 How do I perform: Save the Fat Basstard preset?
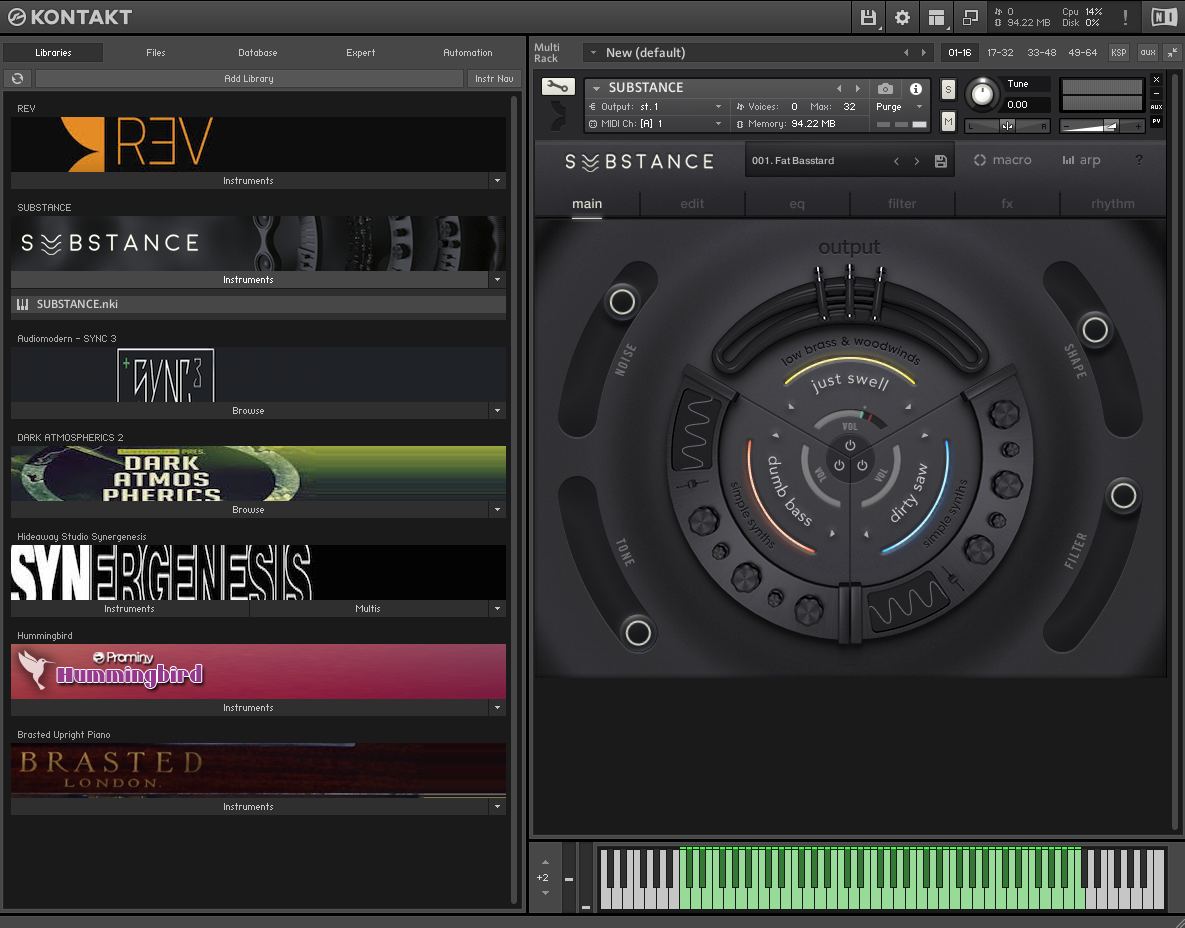tap(941, 161)
